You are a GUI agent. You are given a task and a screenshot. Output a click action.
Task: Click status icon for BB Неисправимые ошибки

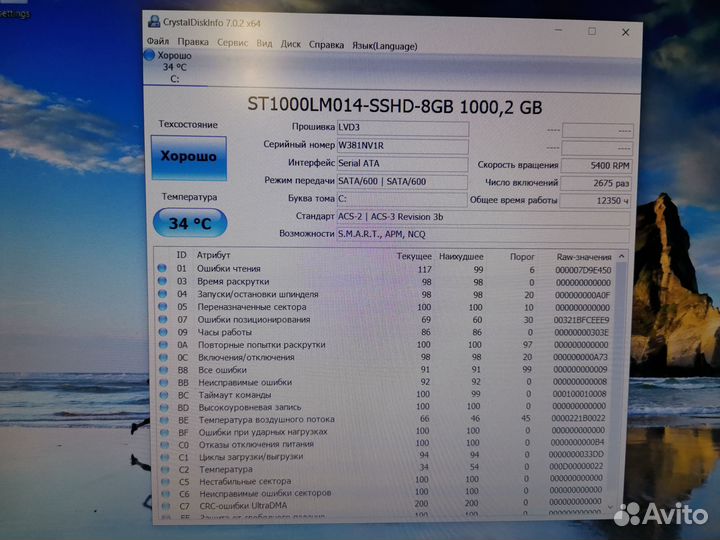coord(164,382)
